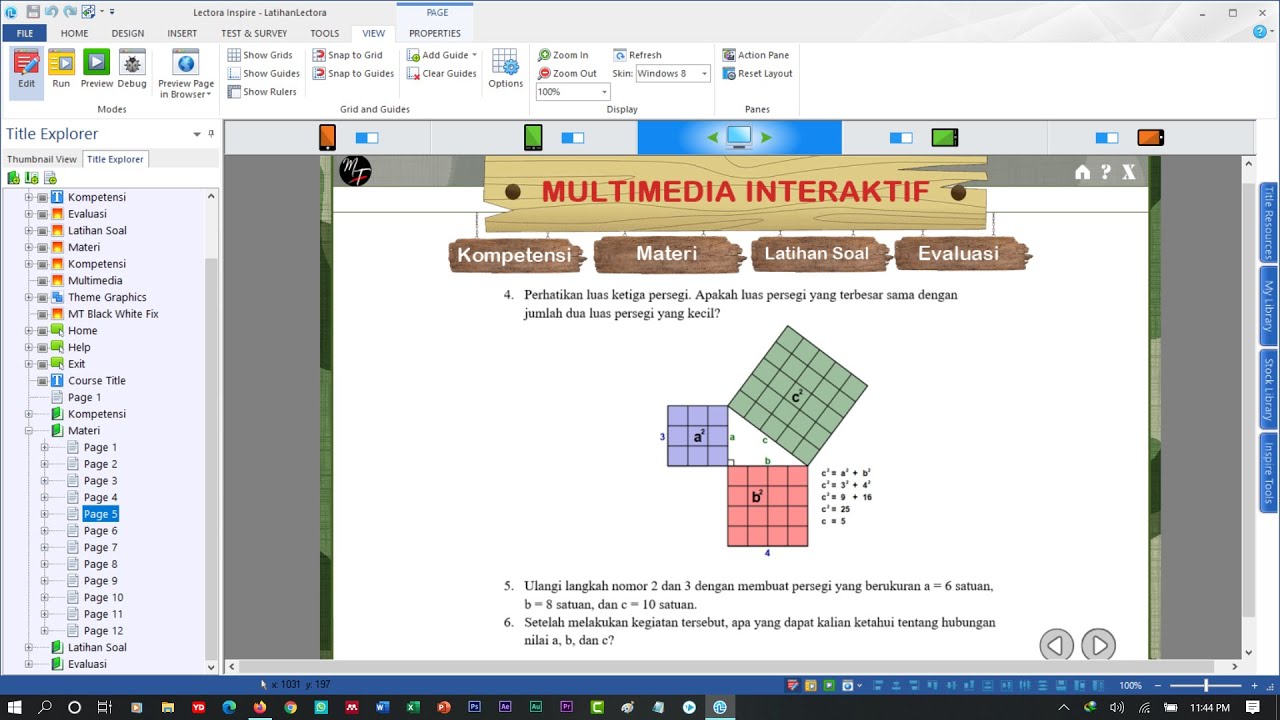Open the Skin Windows 8 dropdown
The height and width of the screenshot is (720, 1280).
tap(673, 73)
